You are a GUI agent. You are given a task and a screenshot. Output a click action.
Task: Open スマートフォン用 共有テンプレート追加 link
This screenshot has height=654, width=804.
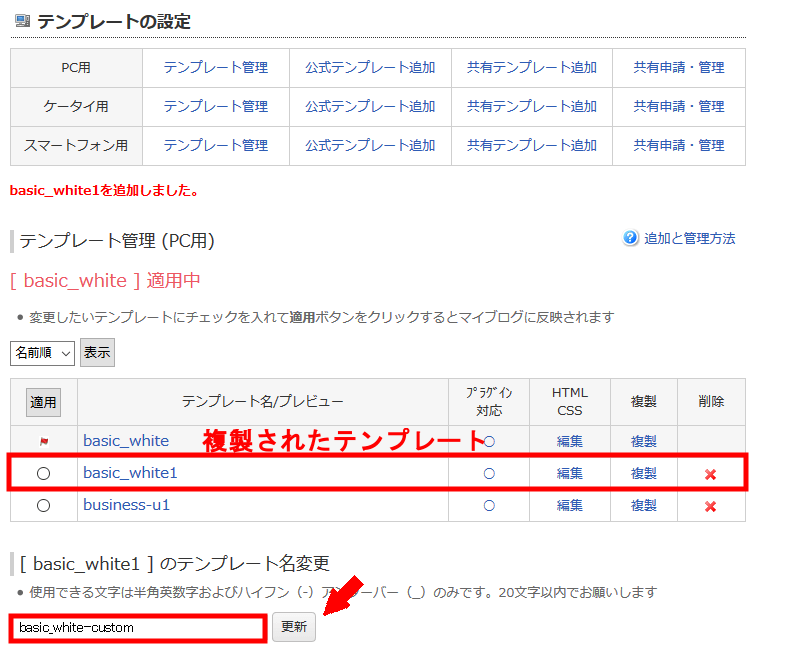click(532, 146)
